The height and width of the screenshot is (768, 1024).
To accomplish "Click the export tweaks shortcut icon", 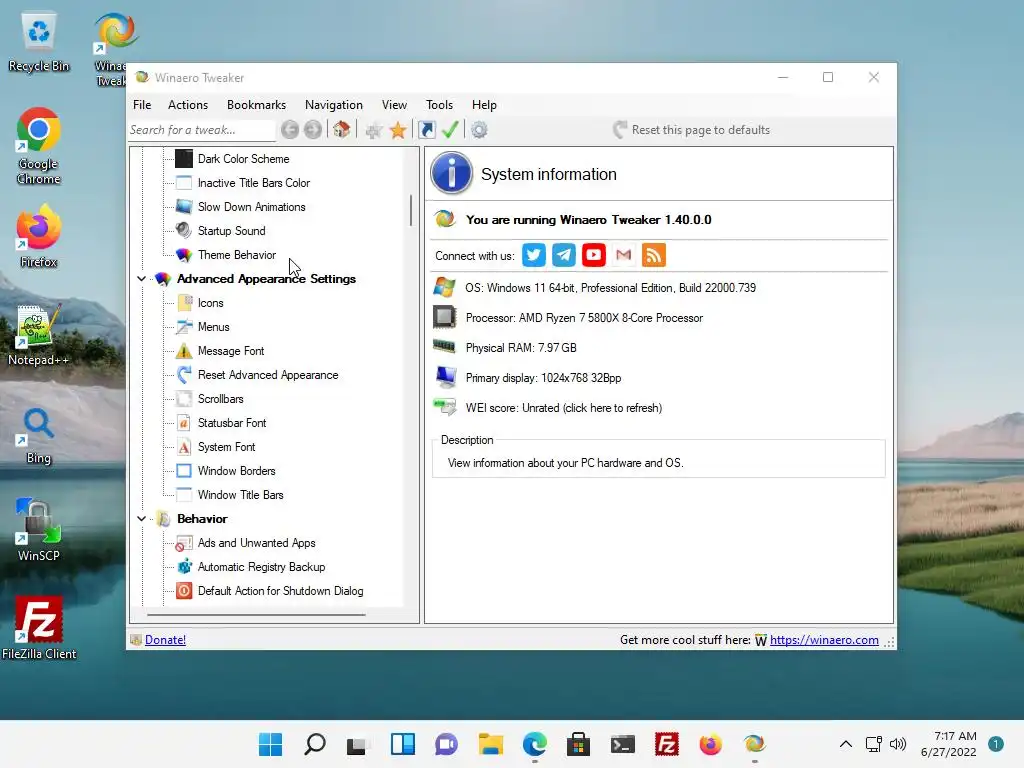I will point(427,129).
